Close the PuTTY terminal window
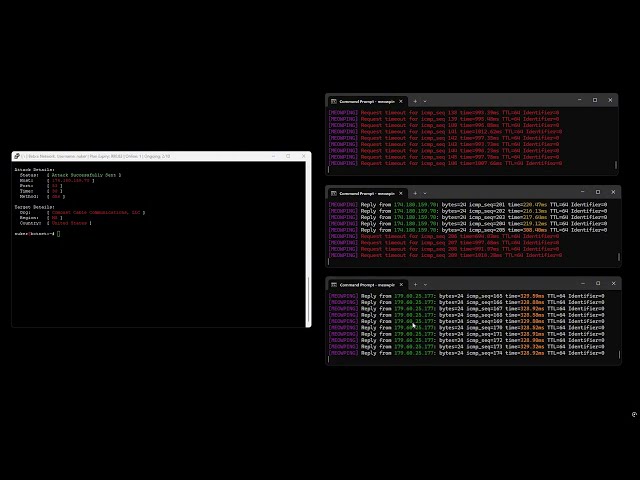640x480 pixels. pyautogui.click(x=304, y=156)
